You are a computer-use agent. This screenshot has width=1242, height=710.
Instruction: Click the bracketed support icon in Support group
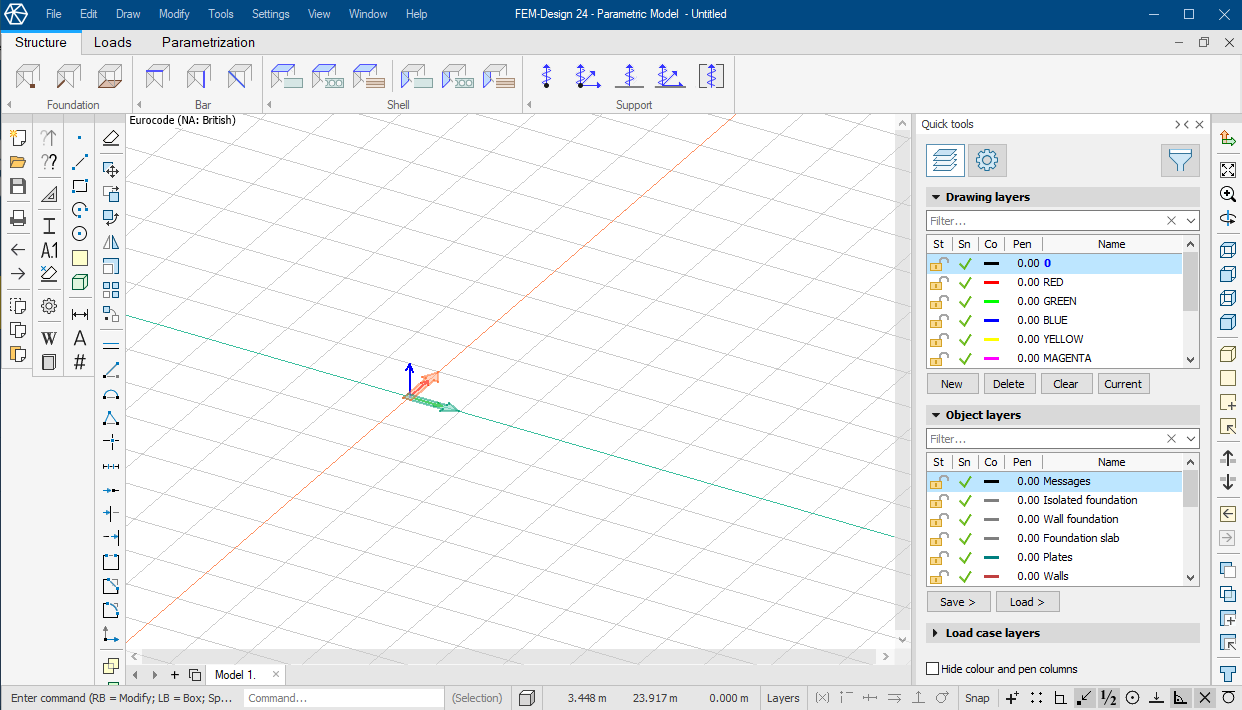coord(711,77)
